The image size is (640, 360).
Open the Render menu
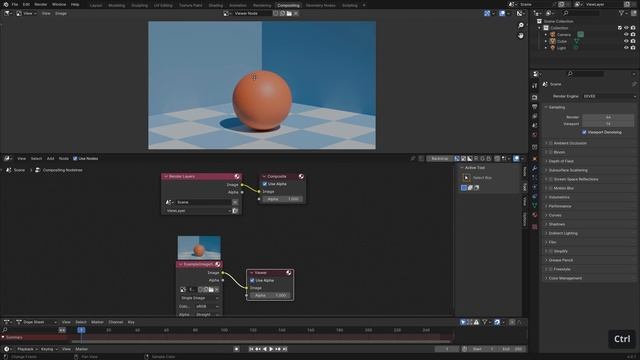pos(40,4)
